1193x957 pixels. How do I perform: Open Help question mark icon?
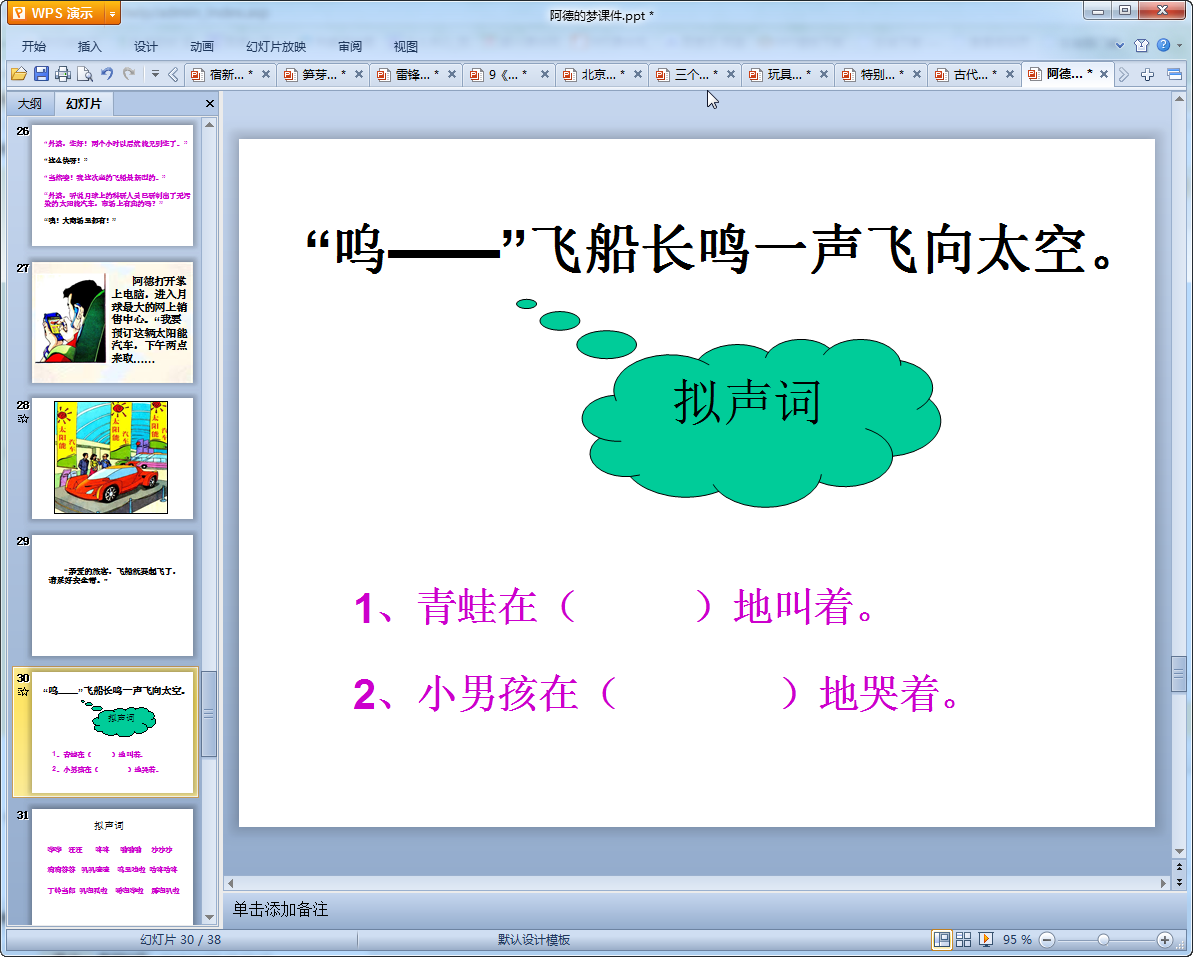pos(1163,45)
